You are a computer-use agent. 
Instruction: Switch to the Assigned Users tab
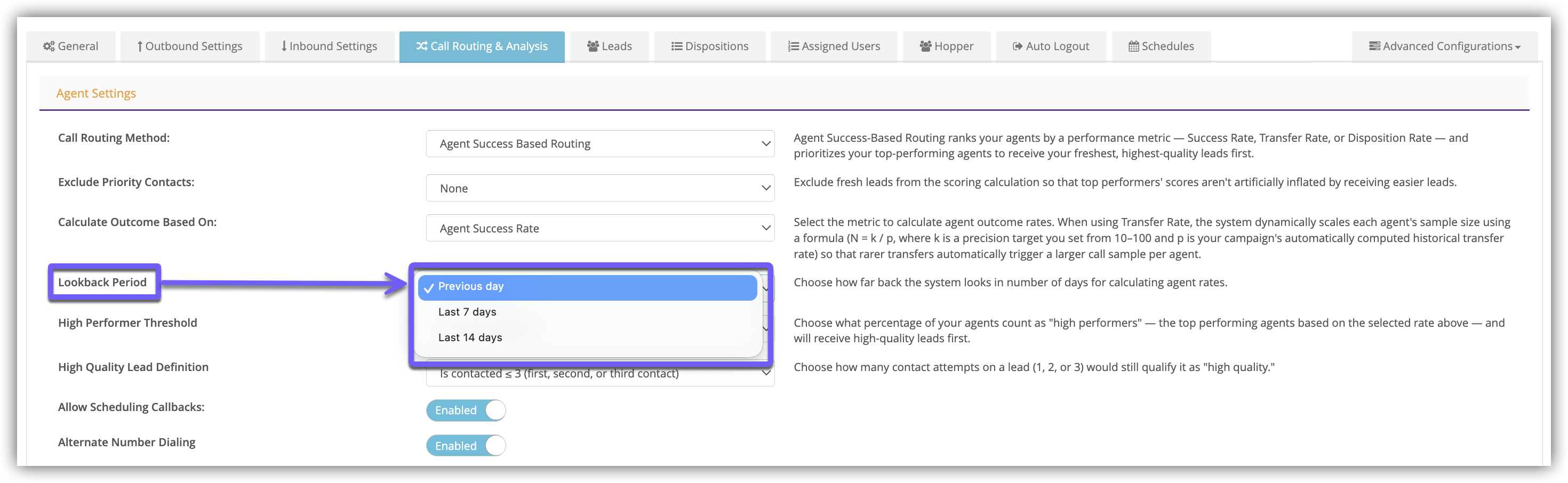(x=834, y=46)
